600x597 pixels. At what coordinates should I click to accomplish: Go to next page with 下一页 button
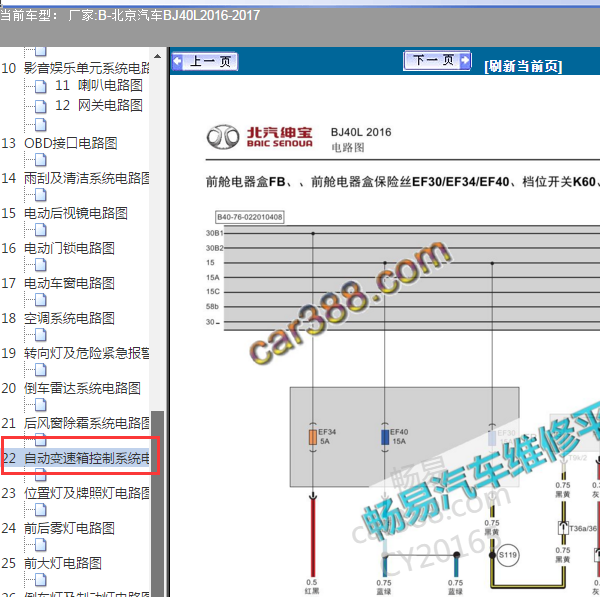pos(437,60)
